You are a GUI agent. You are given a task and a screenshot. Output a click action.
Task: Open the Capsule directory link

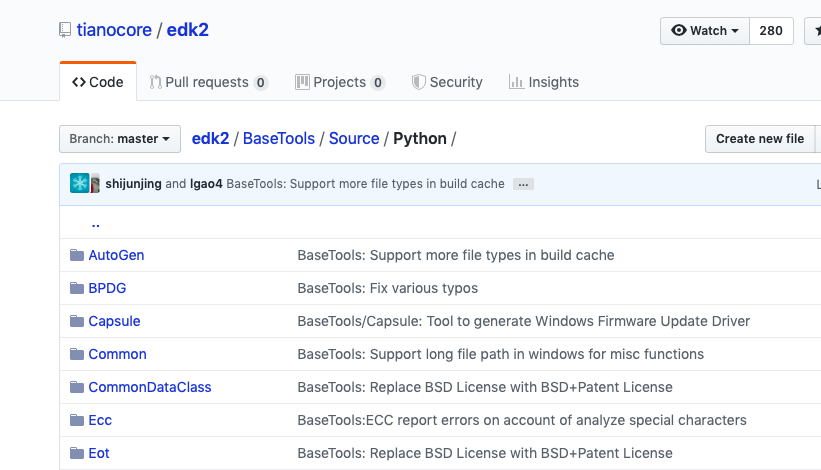(x=114, y=321)
